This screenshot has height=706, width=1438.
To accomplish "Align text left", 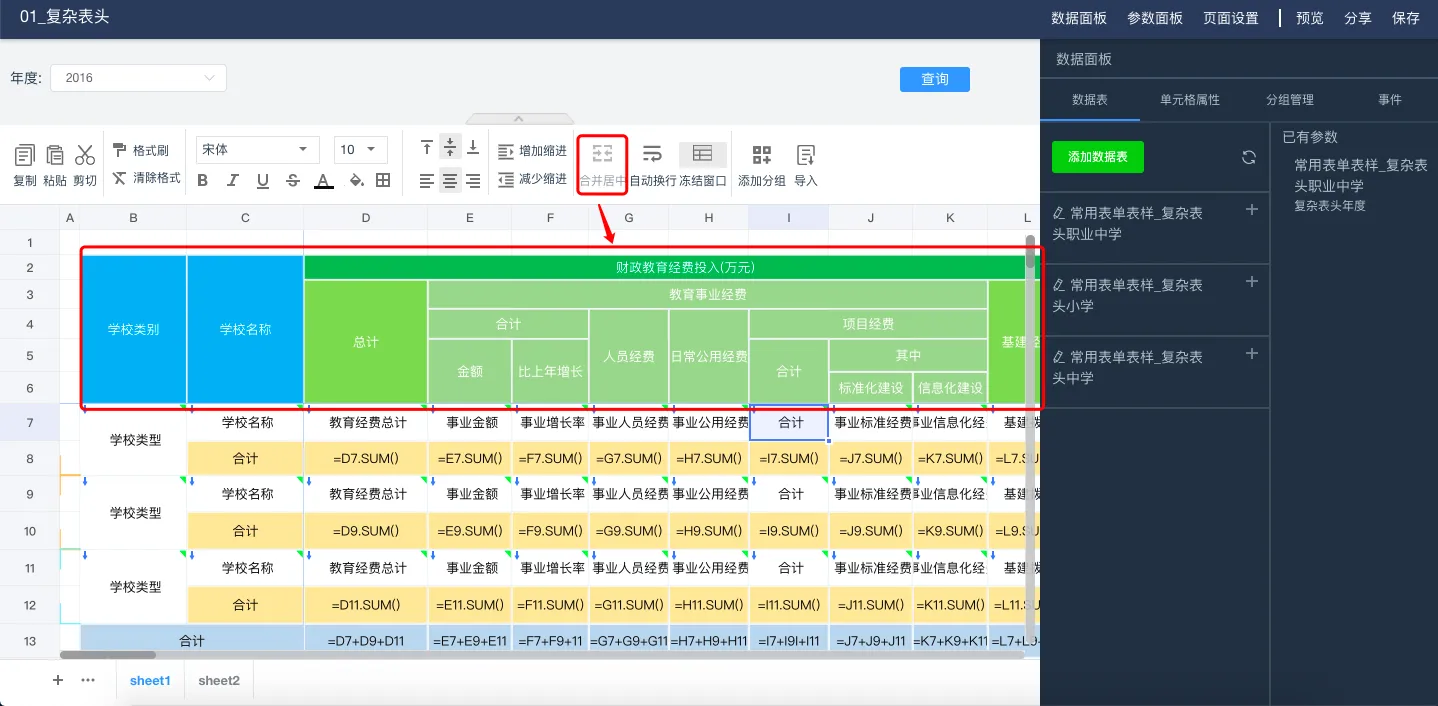I will pyautogui.click(x=427, y=181).
